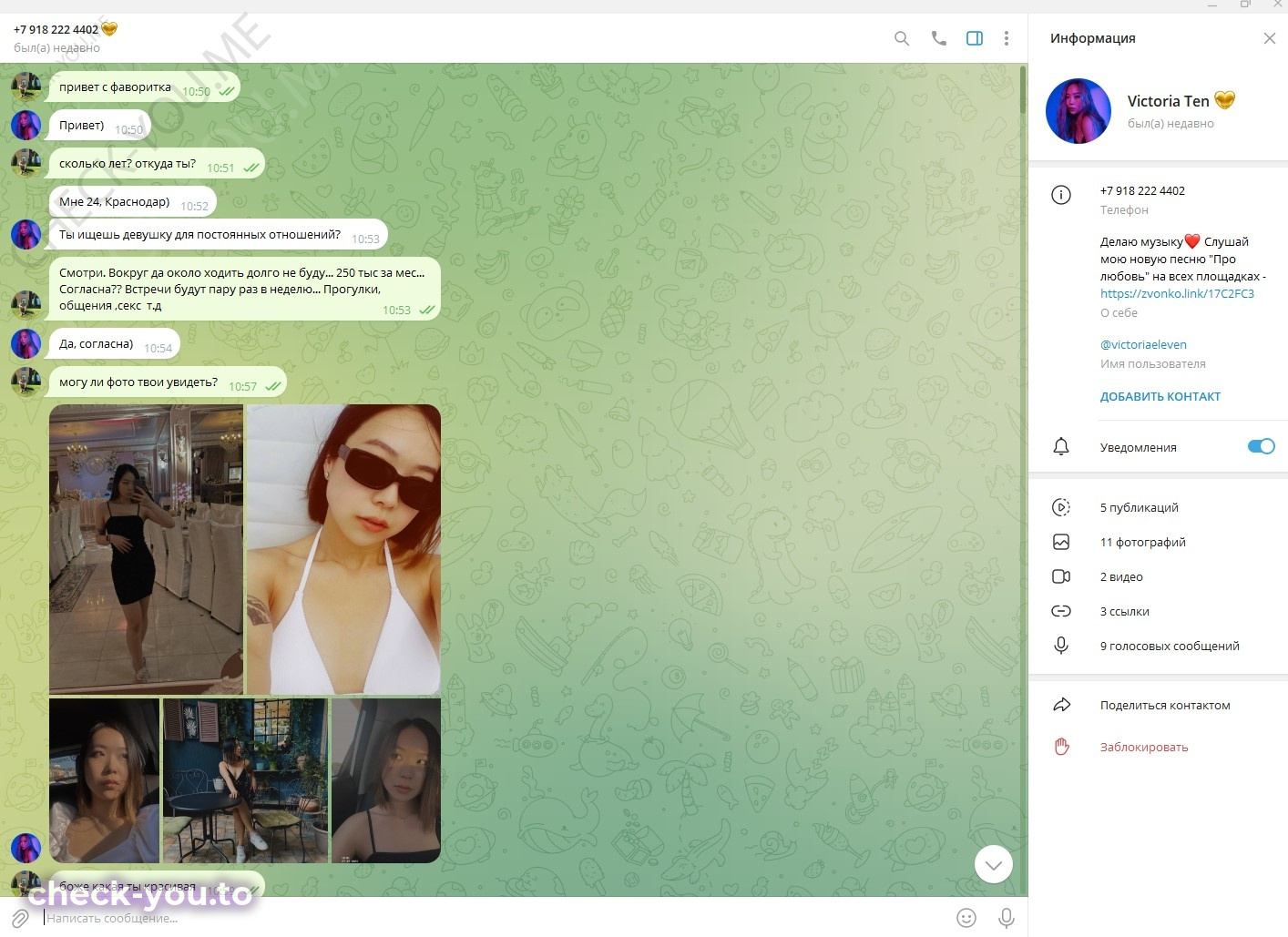Jump to bottom with down arrow button
Image resolution: width=1288 pixels, height=937 pixels.
pyautogui.click(x=994, y=864)
